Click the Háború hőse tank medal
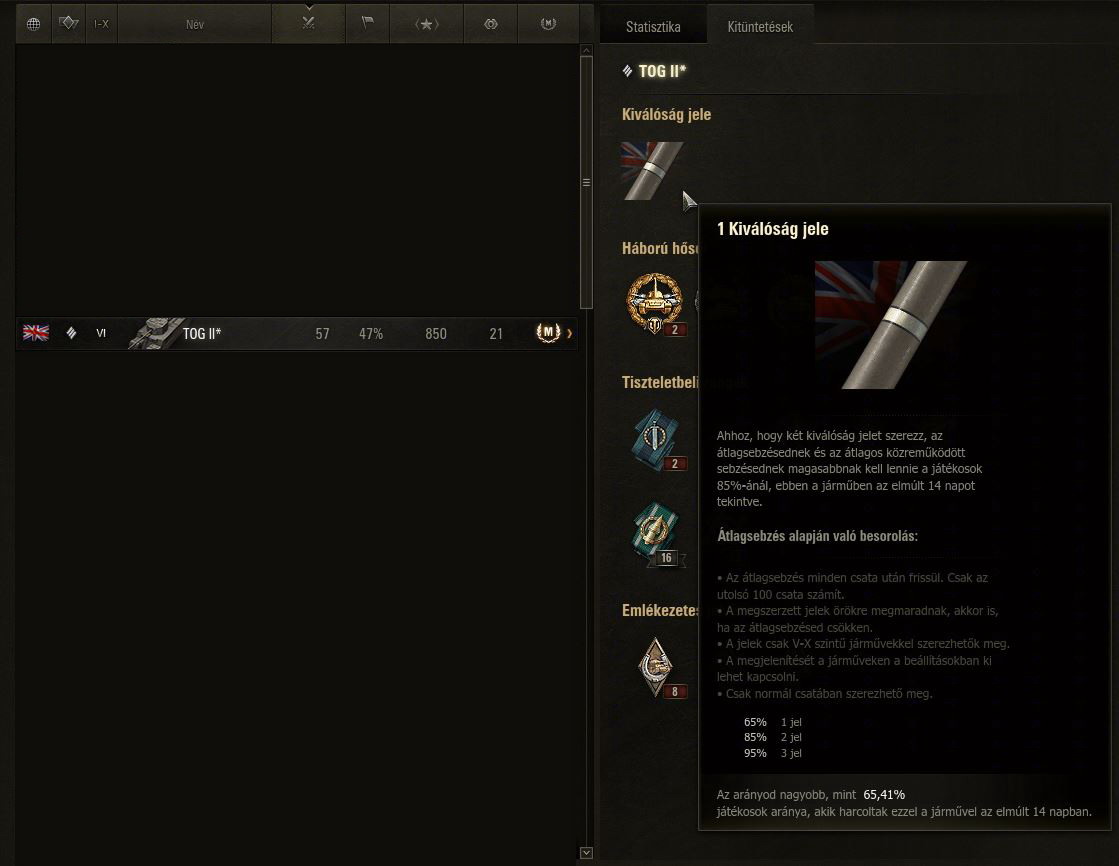Viewport: 1119px width, 866px height. click(x=655, y=303)
